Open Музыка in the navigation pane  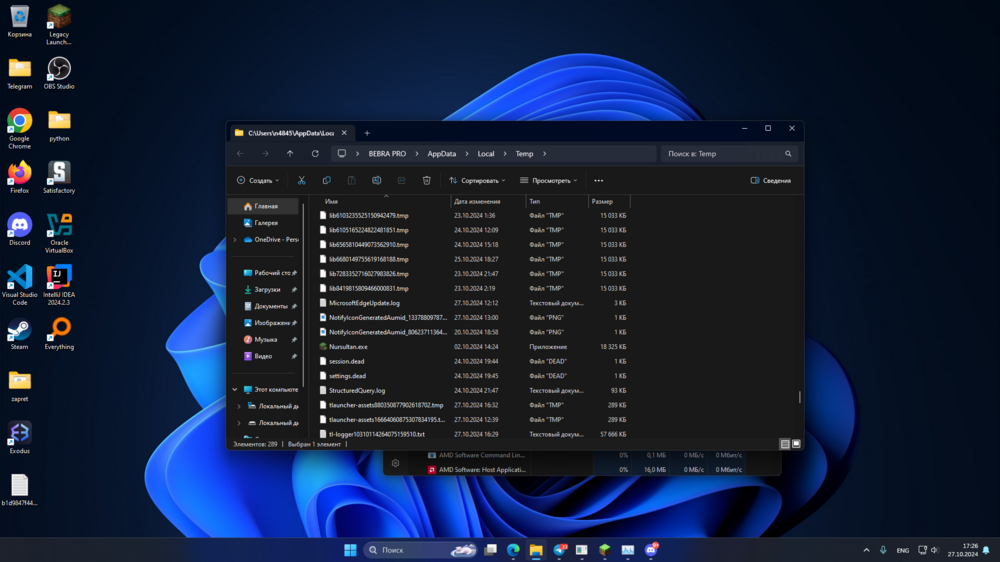[263, 339]
